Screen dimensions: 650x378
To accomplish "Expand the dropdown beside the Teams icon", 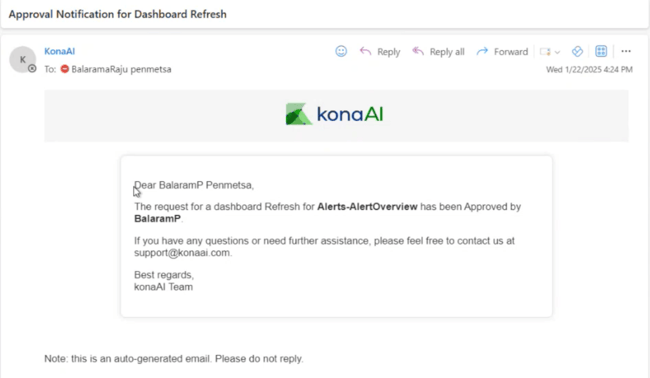I will [557, 52].
